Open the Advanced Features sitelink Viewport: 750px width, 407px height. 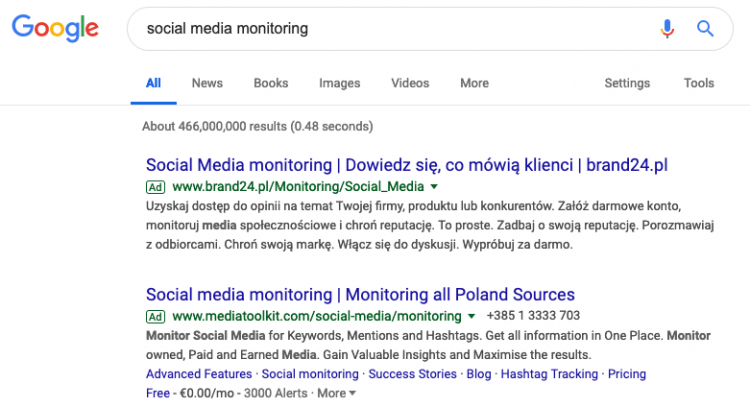(x=199, y=374)
